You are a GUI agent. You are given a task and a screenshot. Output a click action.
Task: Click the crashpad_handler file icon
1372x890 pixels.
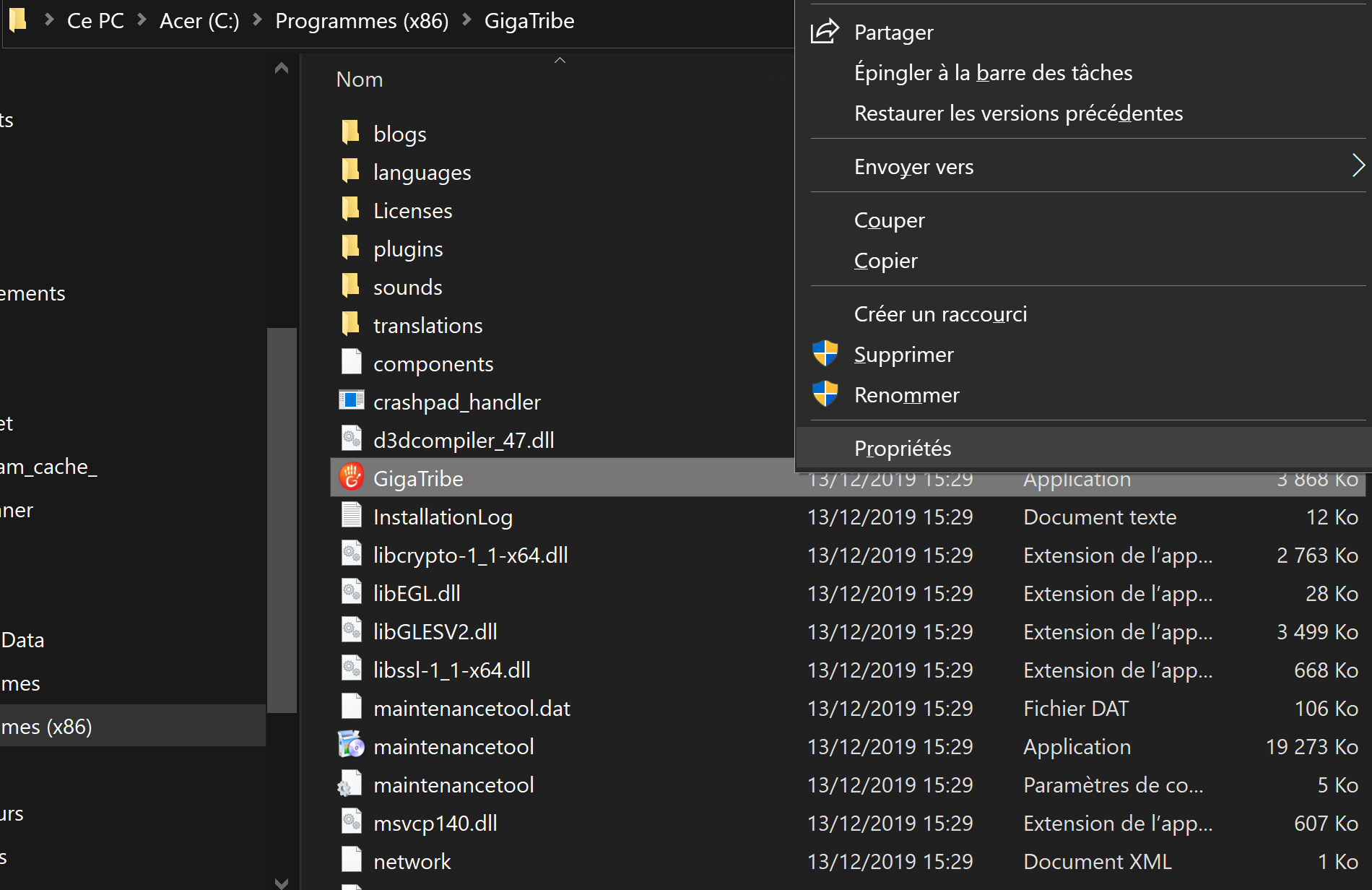[352, 401]
